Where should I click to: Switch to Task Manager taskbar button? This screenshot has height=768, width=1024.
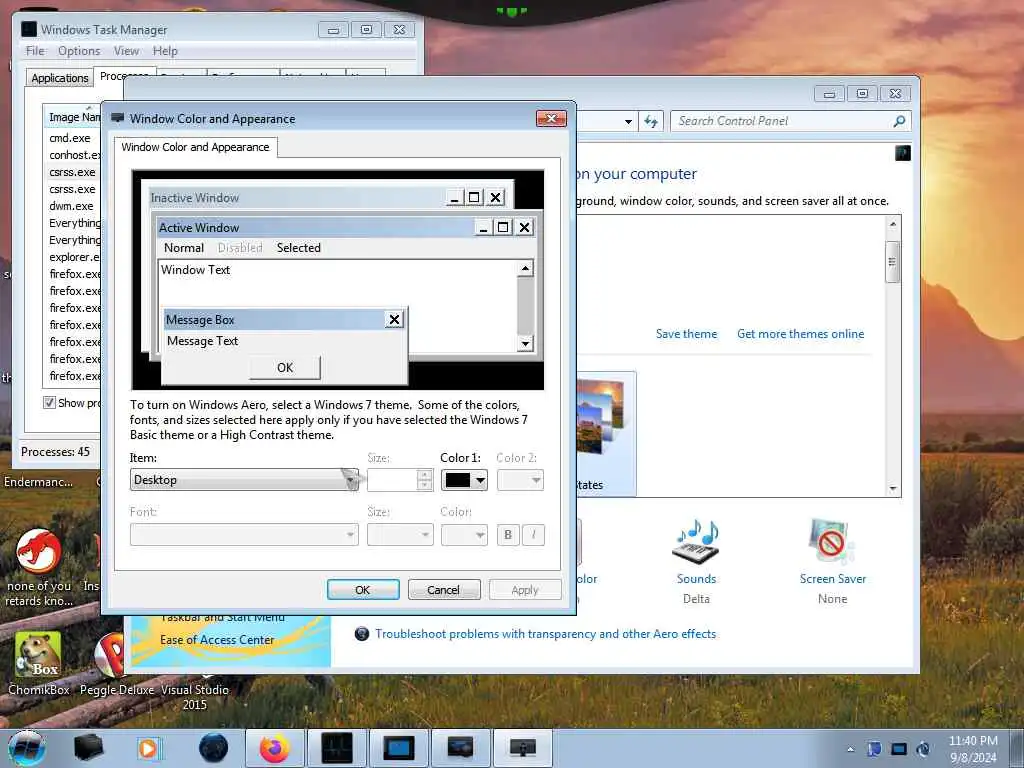337,748
